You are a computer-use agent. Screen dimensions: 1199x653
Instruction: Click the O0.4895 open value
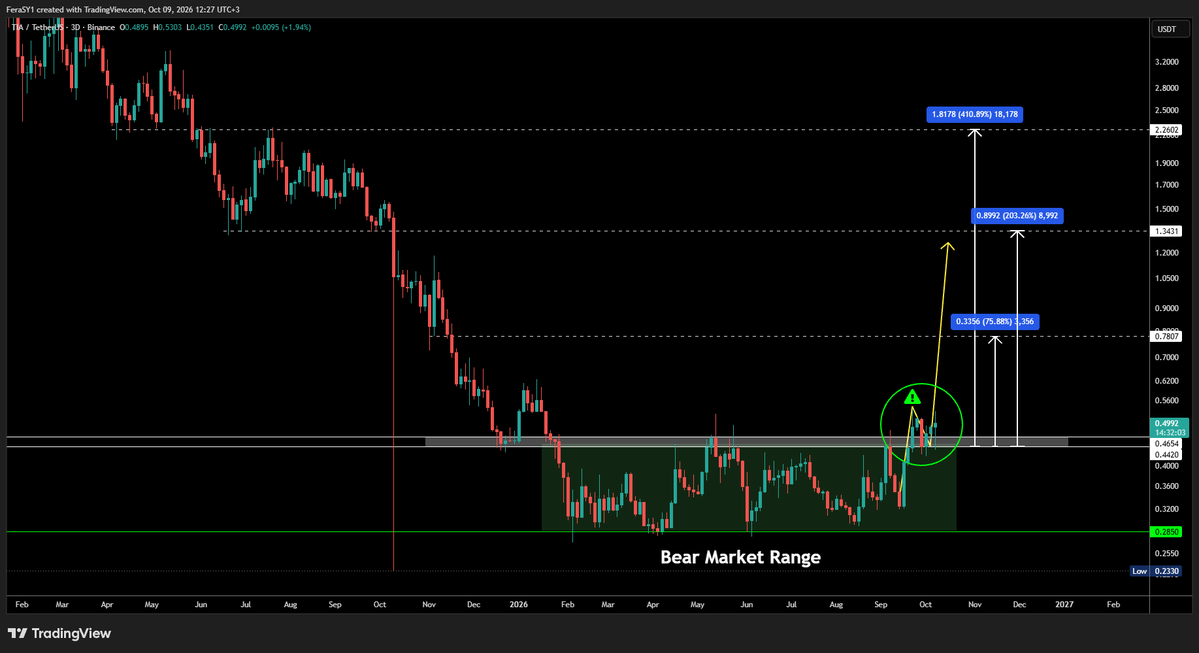[x=134, y=28]
